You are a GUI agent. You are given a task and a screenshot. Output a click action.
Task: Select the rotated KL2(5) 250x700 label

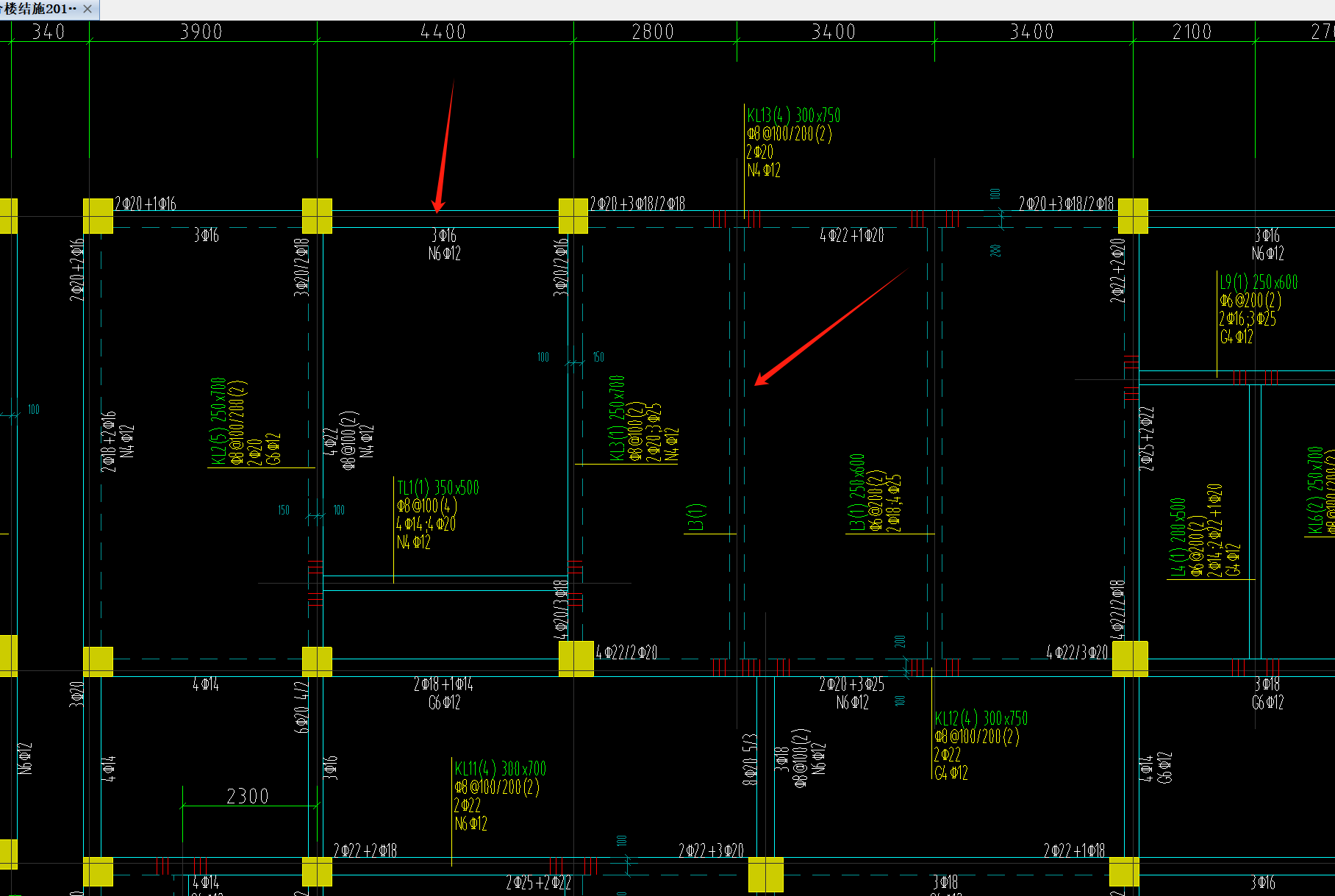[x=218, y=422]
